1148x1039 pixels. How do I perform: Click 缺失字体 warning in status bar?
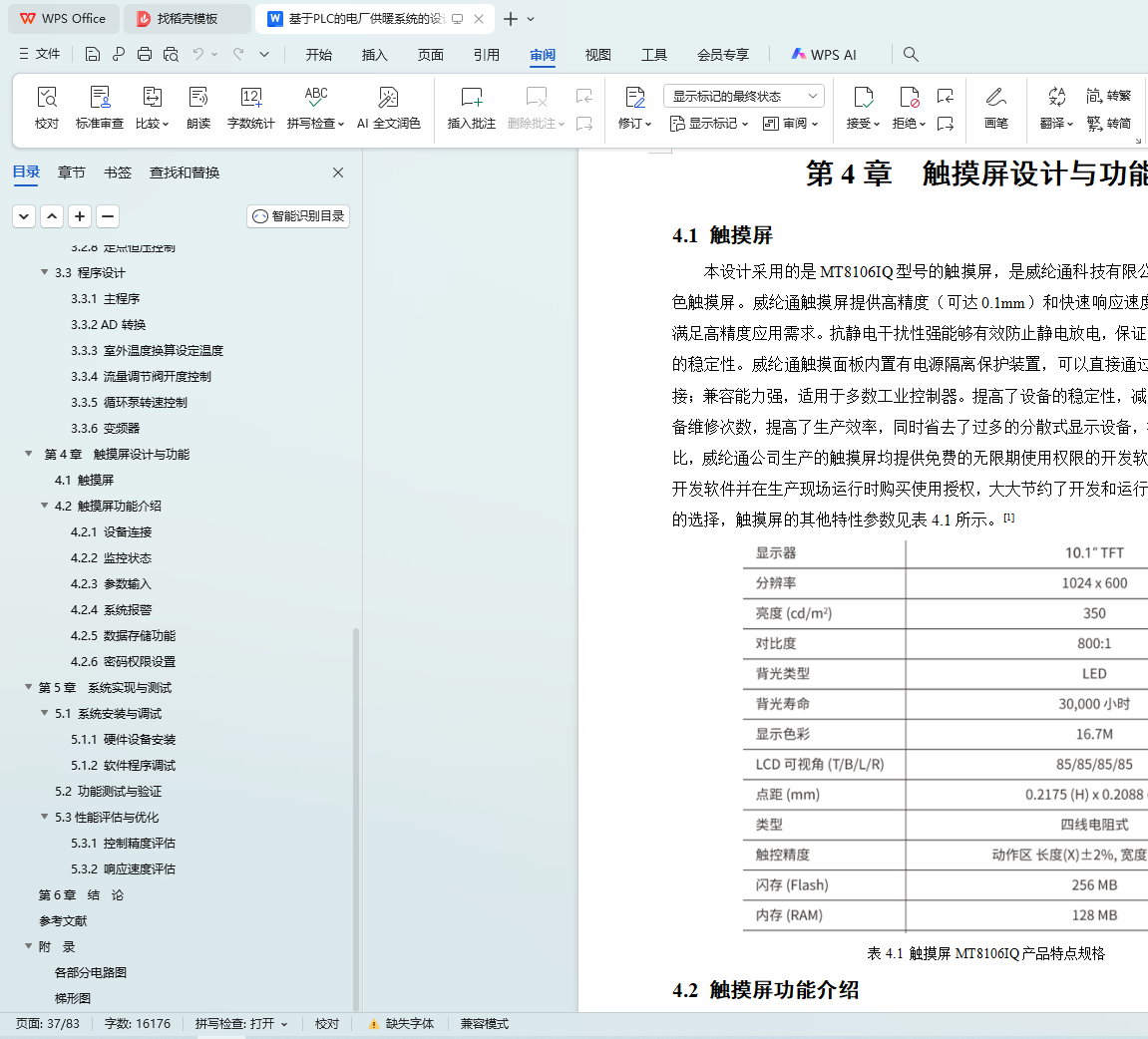(401, 1024)
